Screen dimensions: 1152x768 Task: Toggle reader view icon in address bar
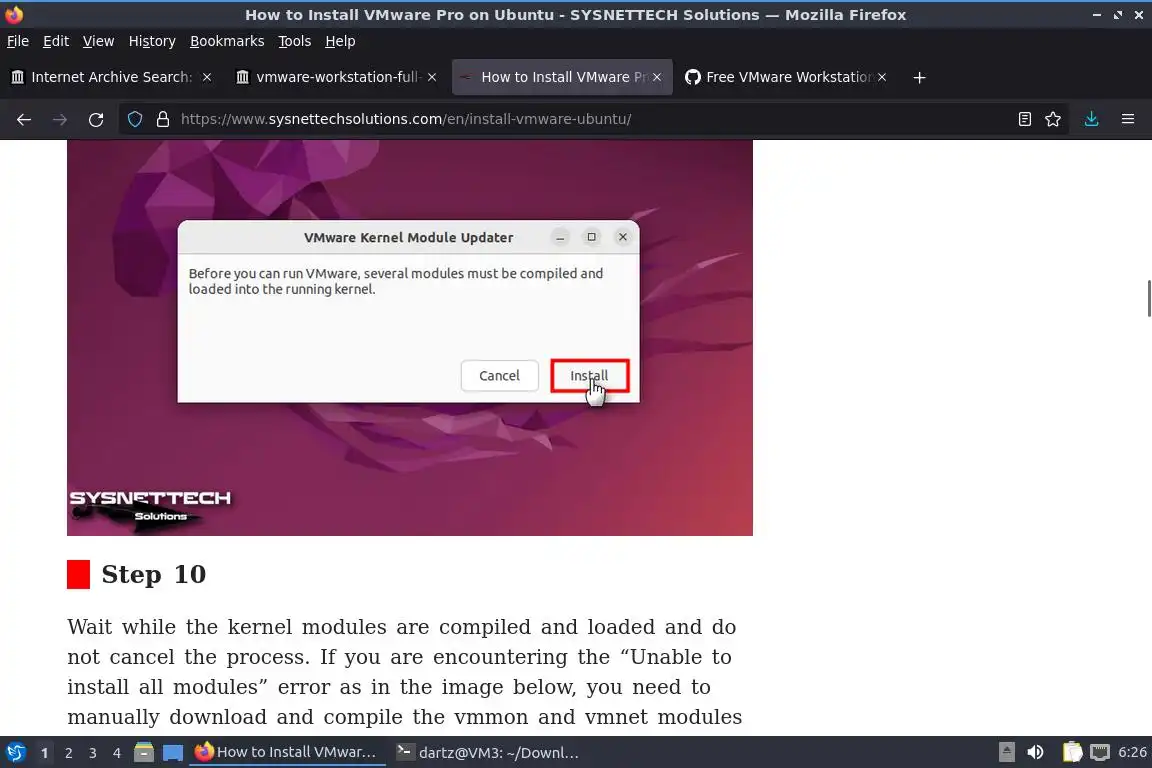pos(1024,119)
